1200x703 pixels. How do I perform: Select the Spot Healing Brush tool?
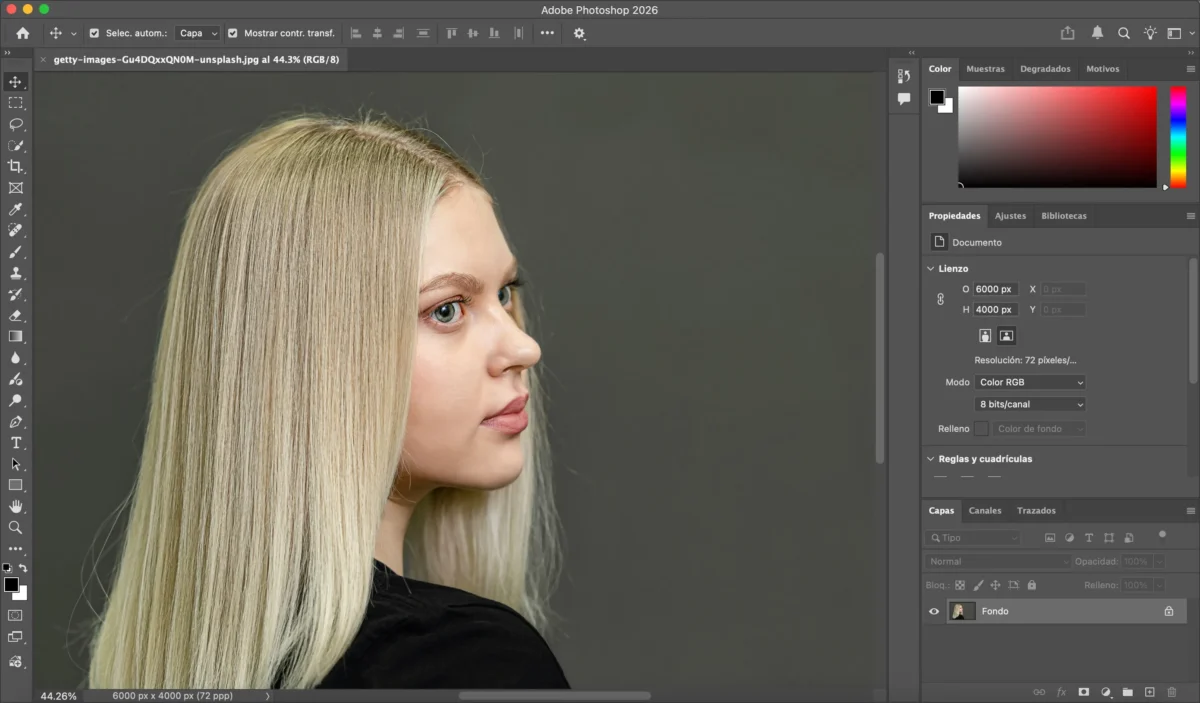click(15, 230)
